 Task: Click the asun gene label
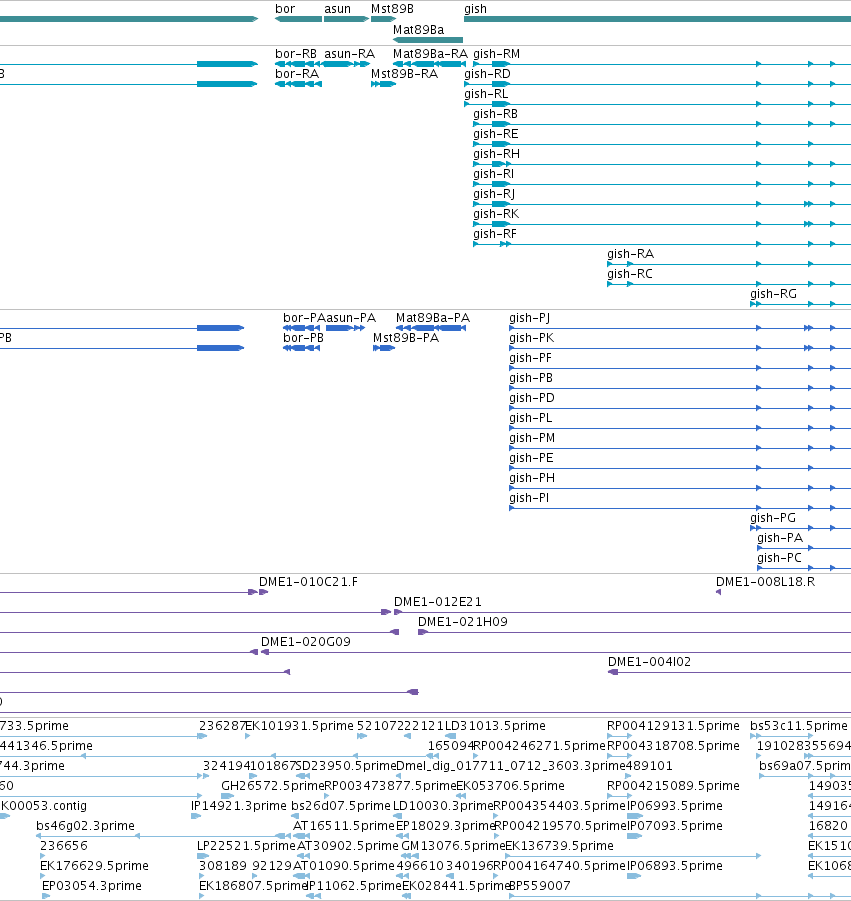pyautogui.click(x=337, y=9)
